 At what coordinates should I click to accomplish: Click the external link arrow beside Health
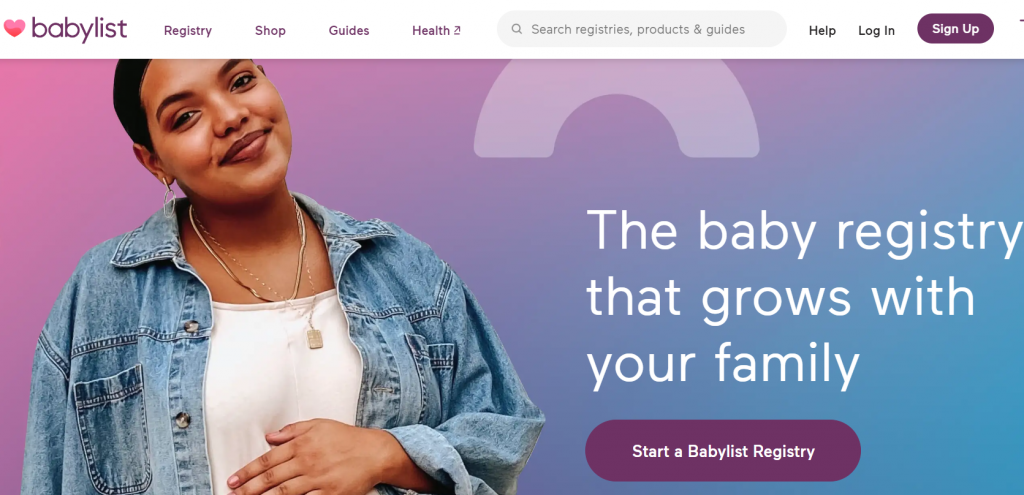tap(457, 30)
